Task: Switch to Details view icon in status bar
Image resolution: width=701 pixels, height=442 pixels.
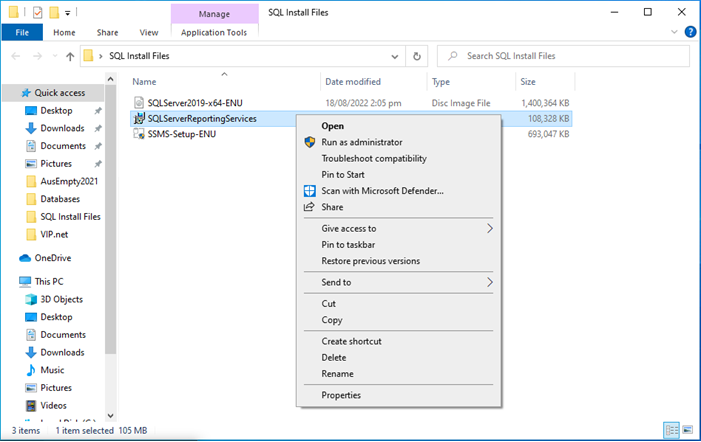Action: click(x=671, y=430)
